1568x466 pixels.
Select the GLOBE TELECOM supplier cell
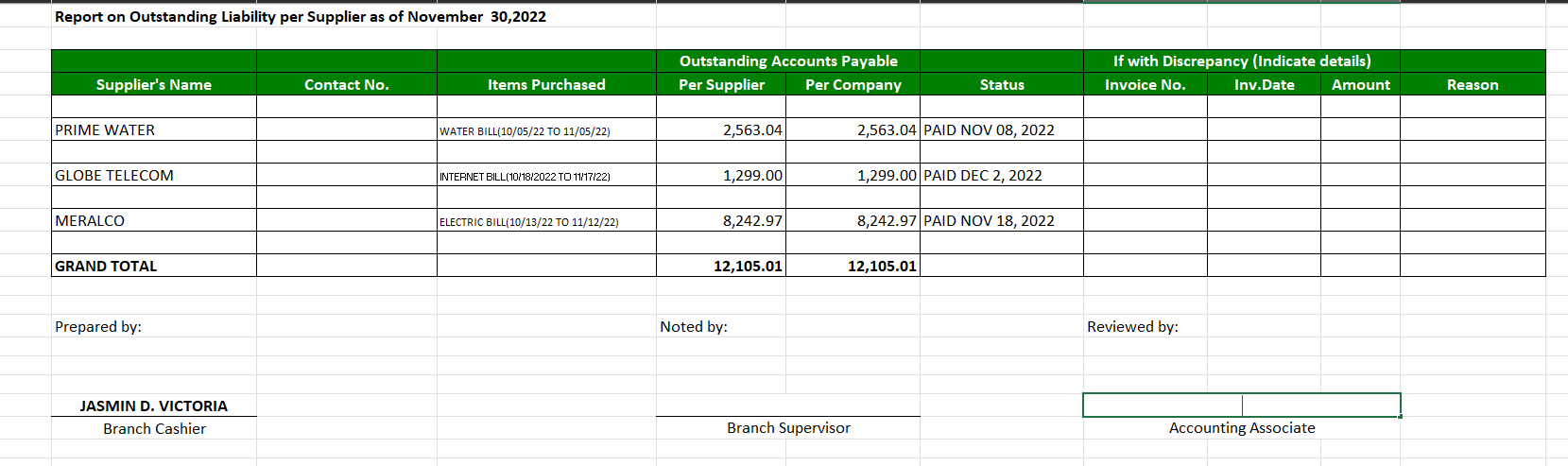(154, 175)
